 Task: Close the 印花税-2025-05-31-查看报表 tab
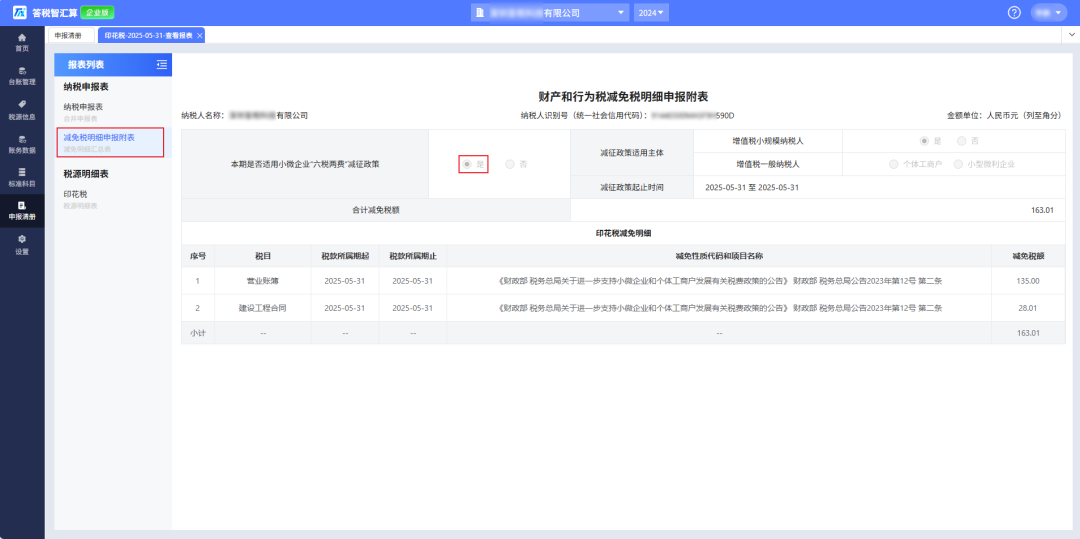(199, 35)
